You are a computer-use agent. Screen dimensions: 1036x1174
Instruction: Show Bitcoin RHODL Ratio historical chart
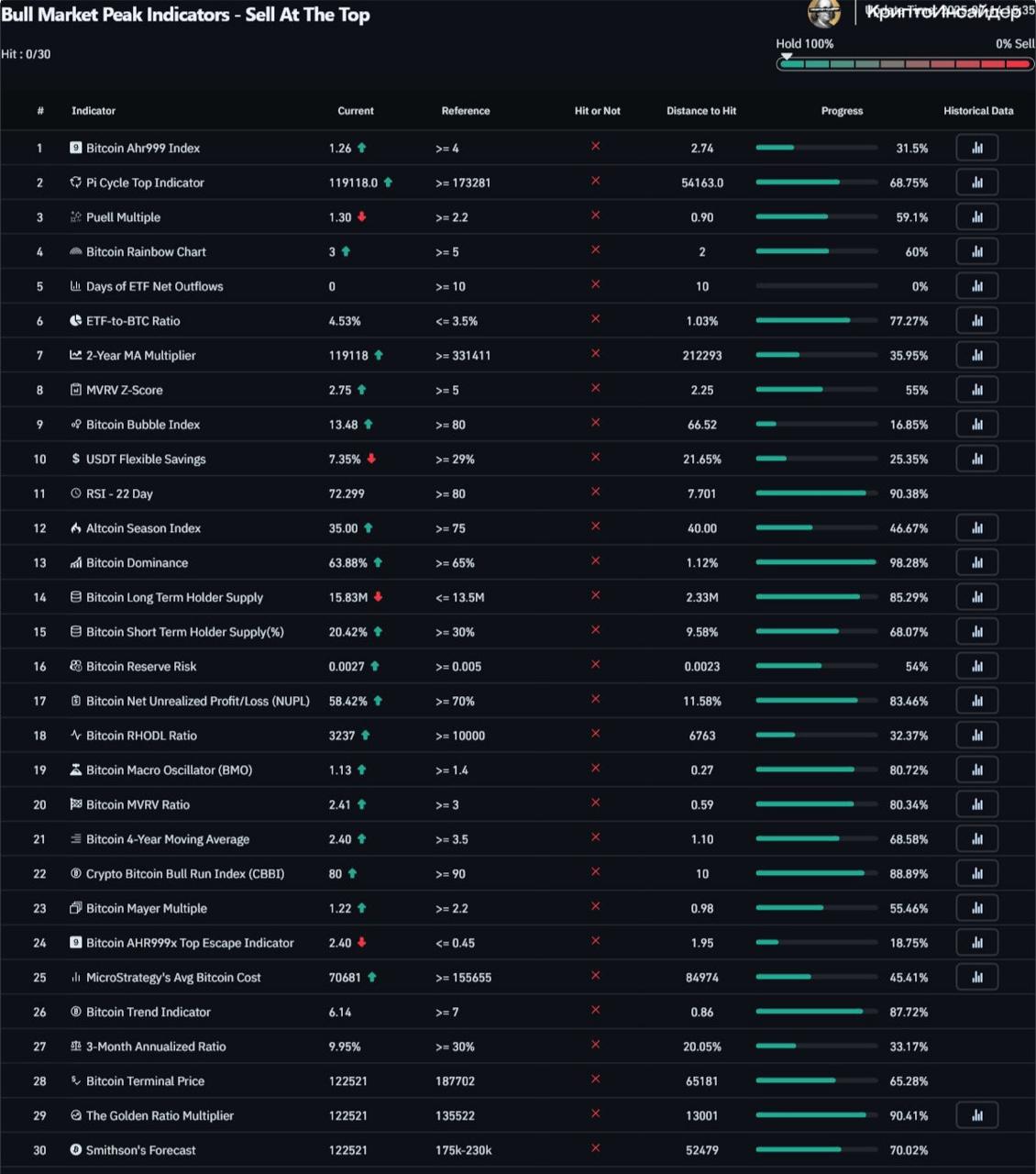point(976,736)
